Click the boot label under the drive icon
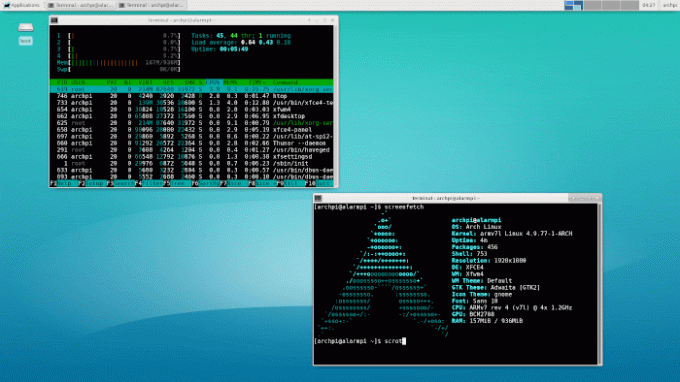The height and width of the screenshot is (382, 680). pos(26,41)
